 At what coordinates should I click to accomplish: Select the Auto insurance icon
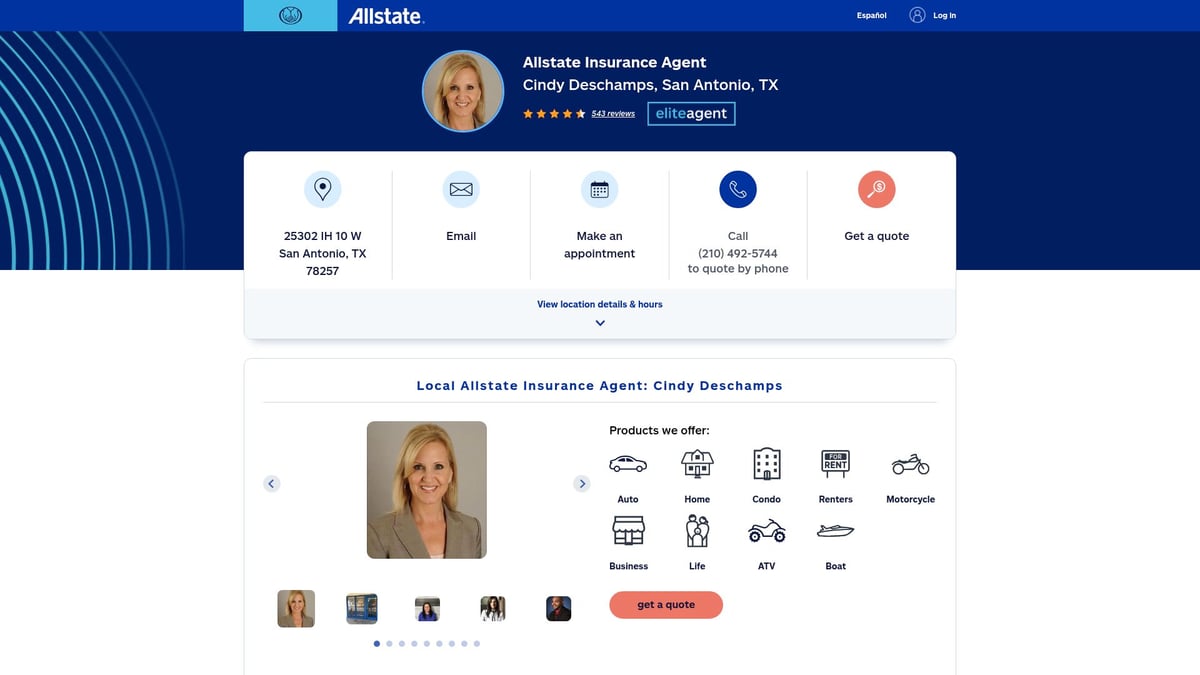(628, 462)
